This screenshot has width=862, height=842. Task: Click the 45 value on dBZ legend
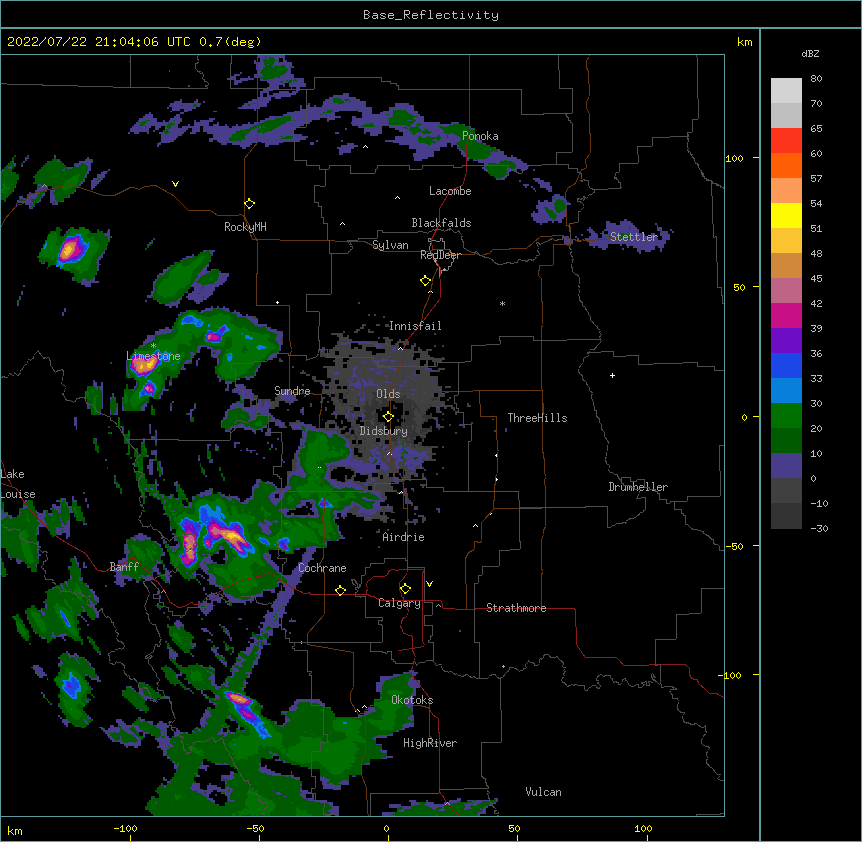(816, 279)
